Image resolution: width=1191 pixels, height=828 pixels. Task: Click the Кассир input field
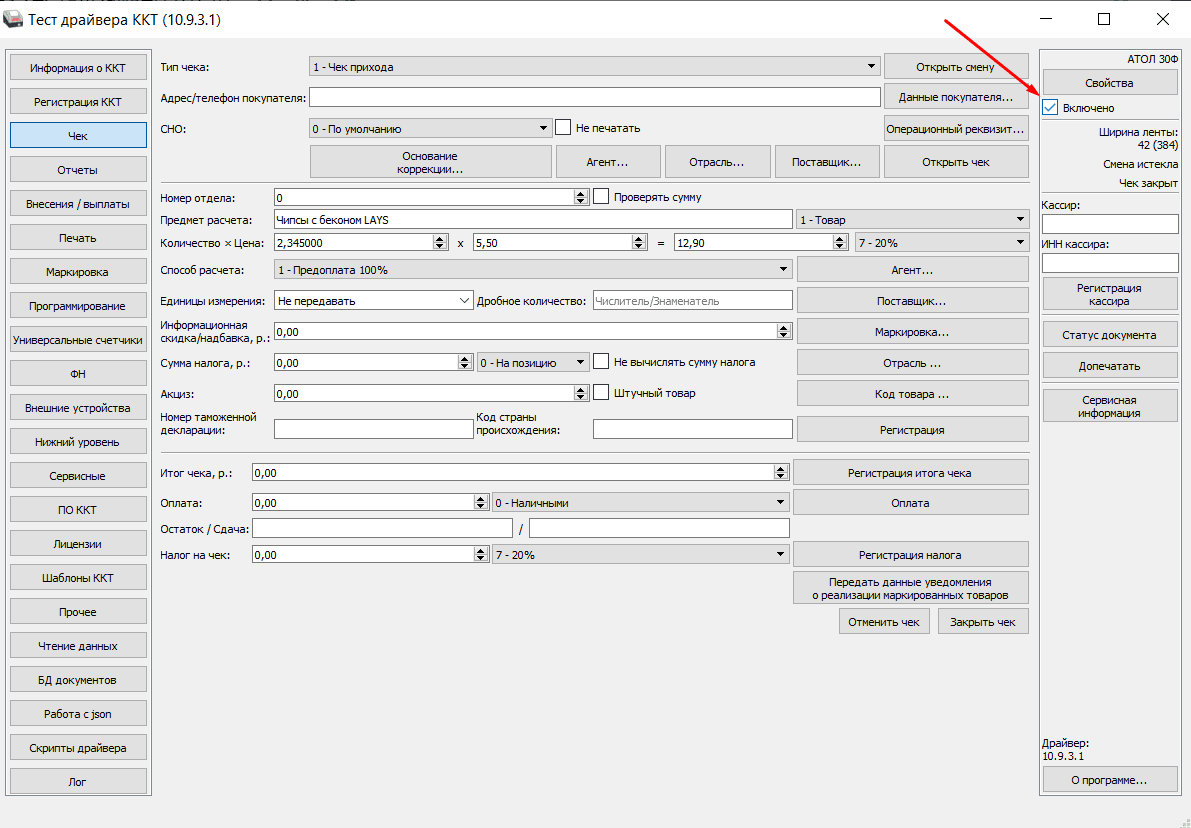pyautogui.click(x=1109, y=224)
